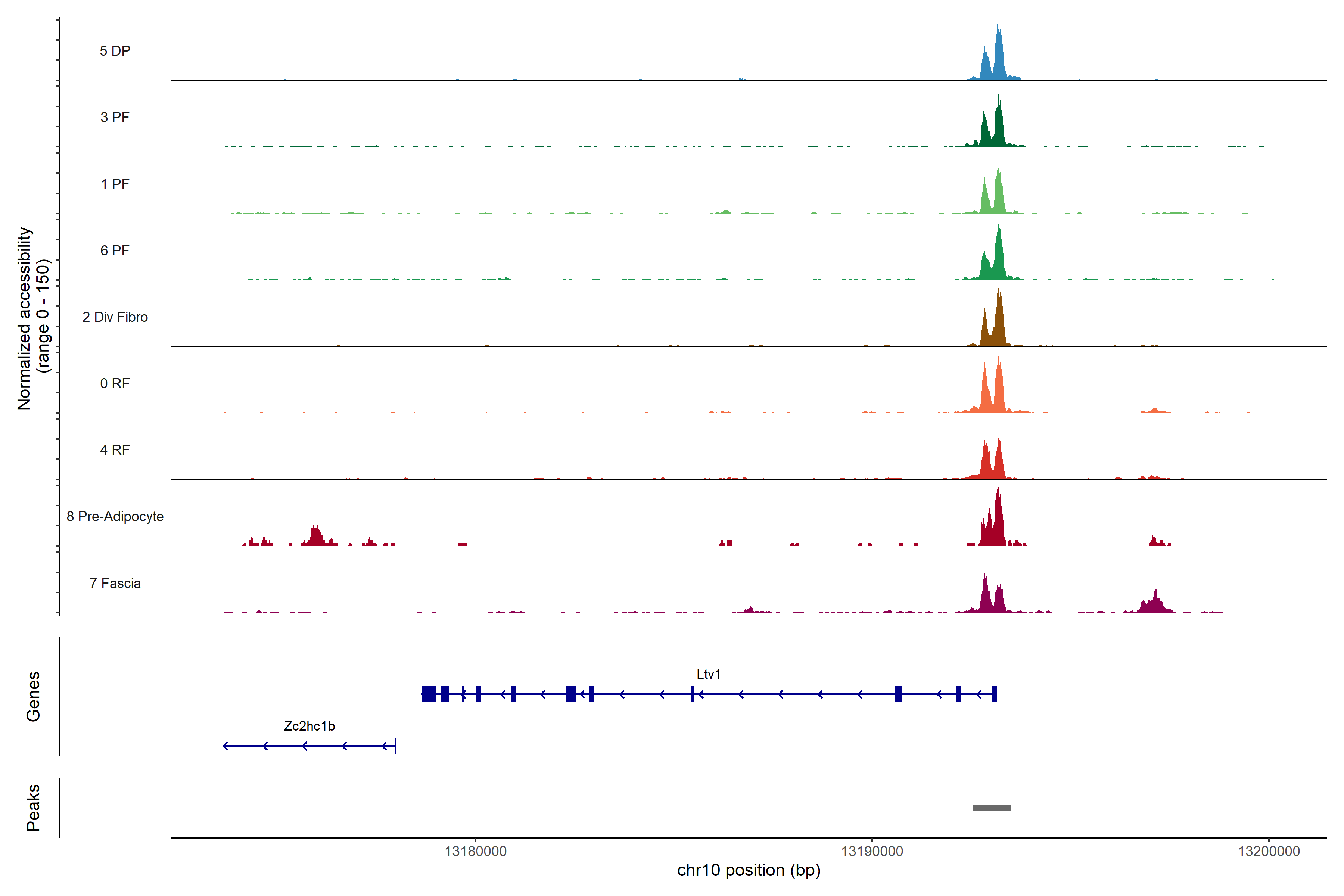Click the 4 RF track label

(x=115, y=450)
